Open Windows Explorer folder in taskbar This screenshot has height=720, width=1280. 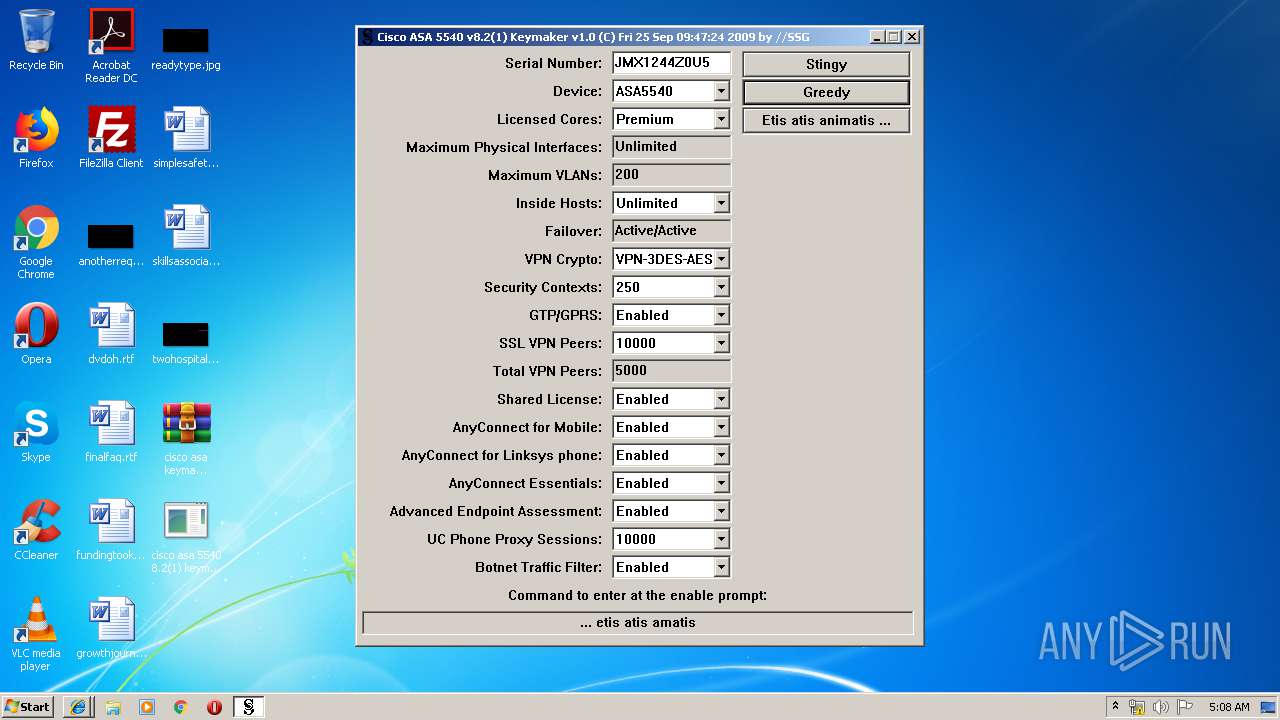tap(113, 707)
